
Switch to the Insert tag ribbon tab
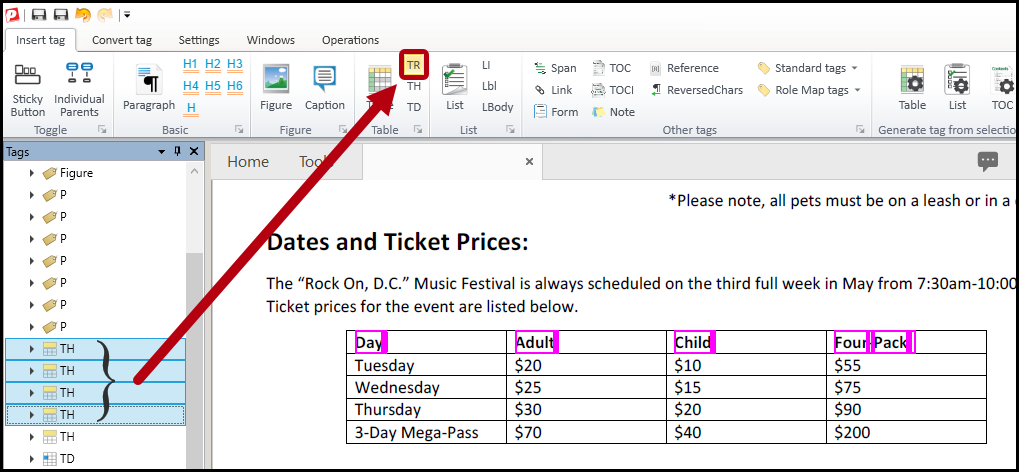[x=40, y=40]
